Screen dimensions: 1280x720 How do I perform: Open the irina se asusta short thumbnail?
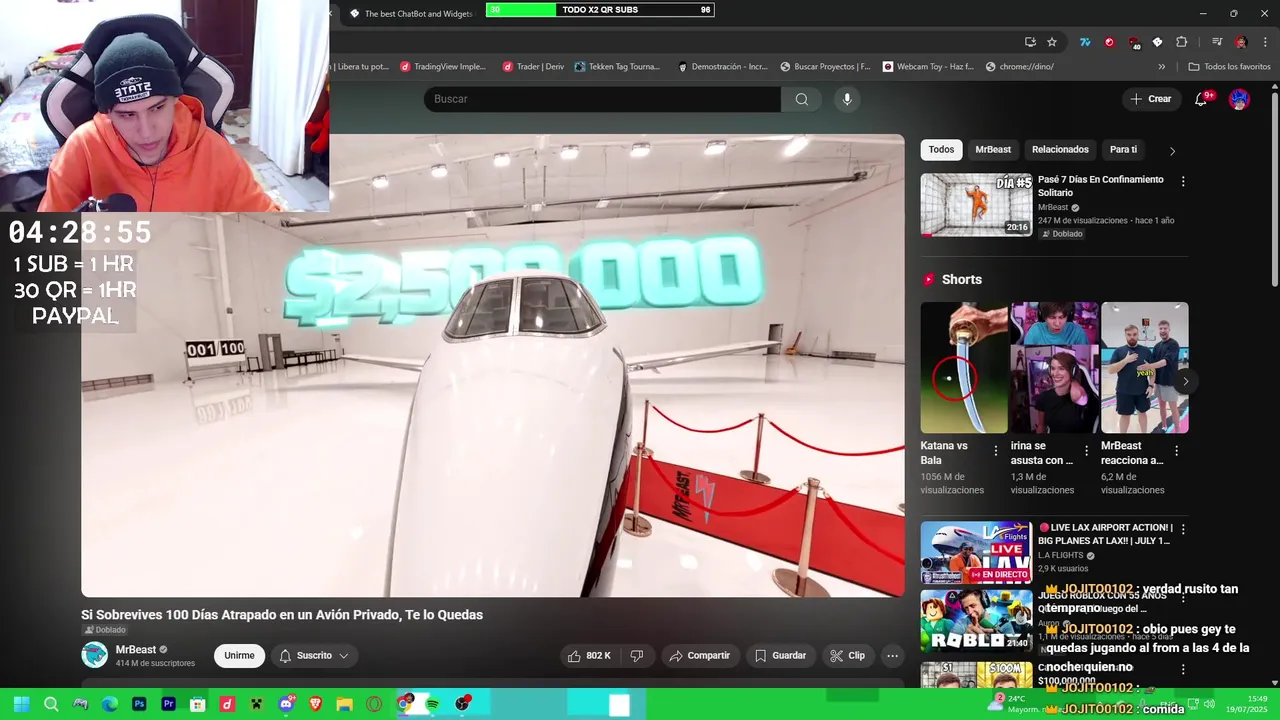click(1054, 367)
